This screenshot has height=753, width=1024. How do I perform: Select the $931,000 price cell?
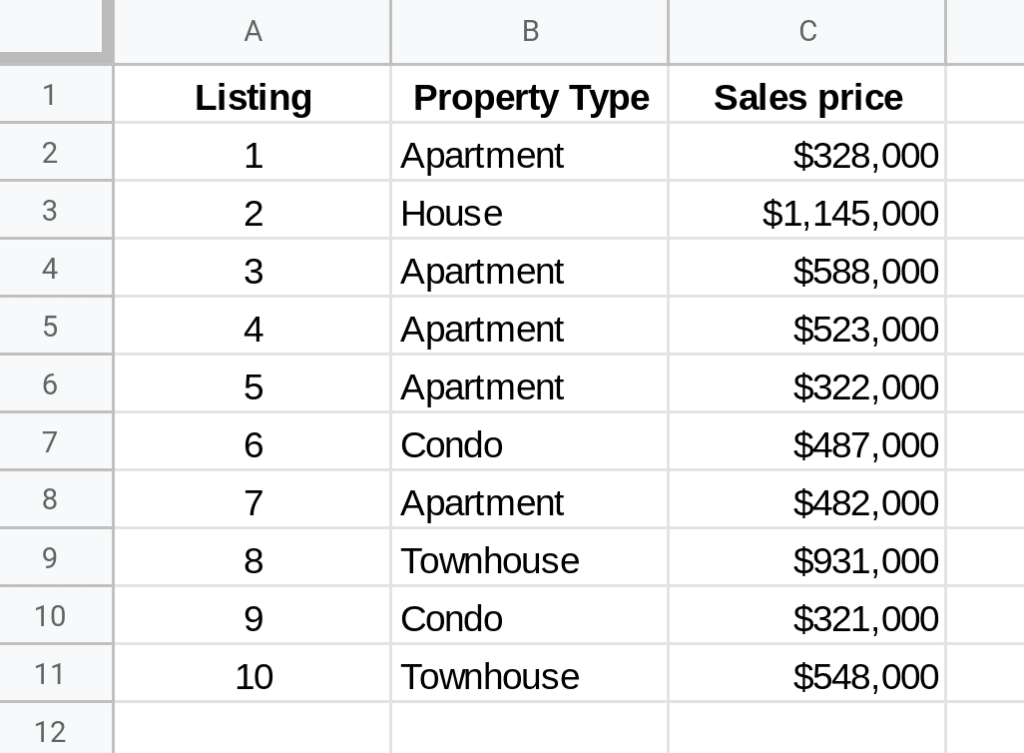click(807, 558)
